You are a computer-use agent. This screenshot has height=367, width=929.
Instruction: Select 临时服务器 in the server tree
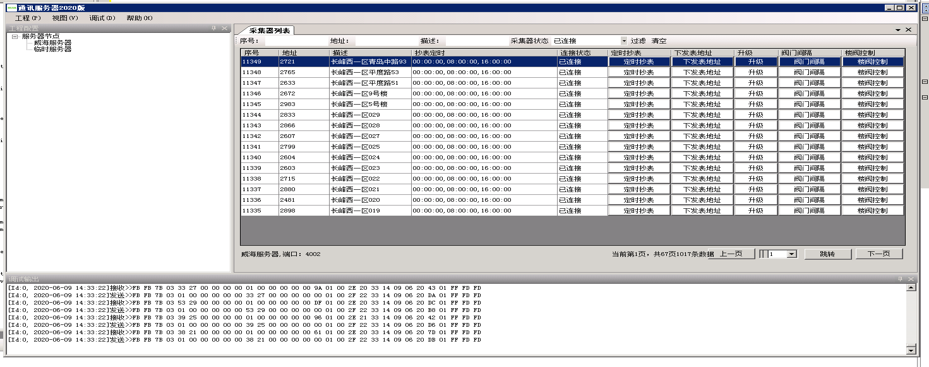click(x=53, y=49)
